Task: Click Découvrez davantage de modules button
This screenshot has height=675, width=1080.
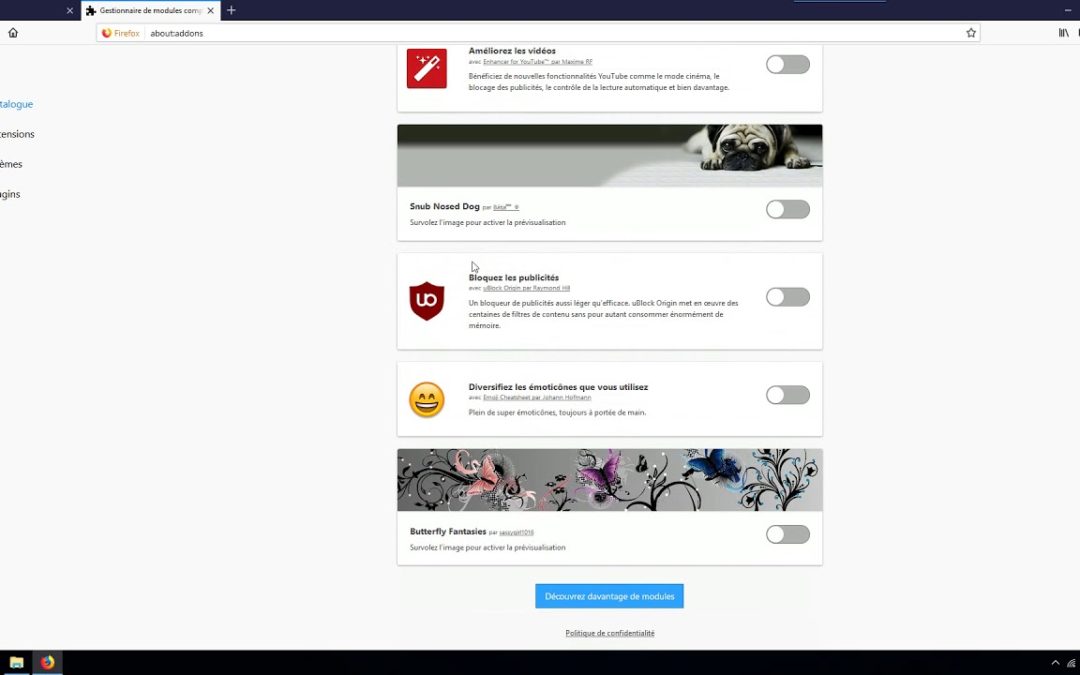Action: tap(609, 595)
